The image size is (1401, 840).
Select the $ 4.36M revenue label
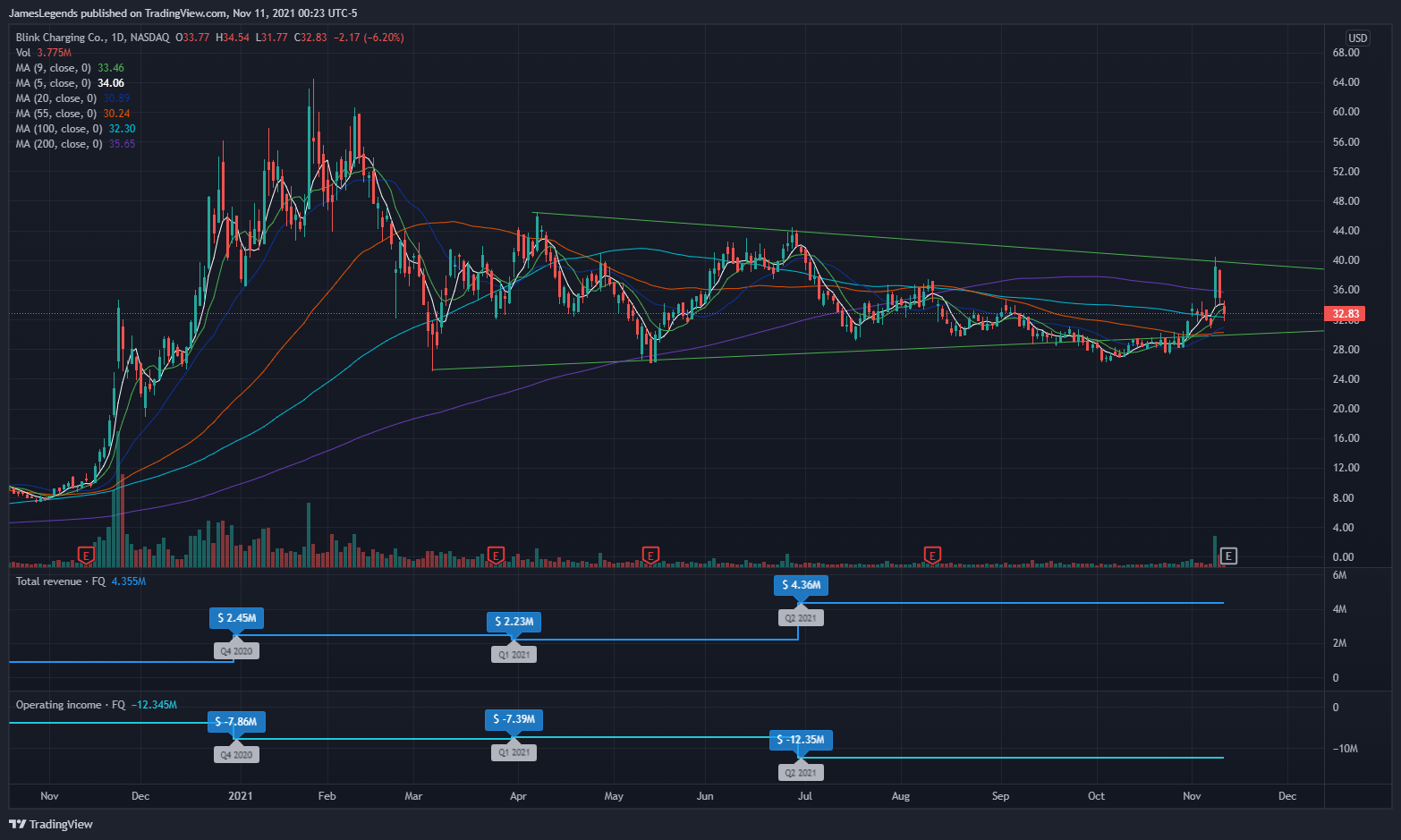[x=801, y=585]
